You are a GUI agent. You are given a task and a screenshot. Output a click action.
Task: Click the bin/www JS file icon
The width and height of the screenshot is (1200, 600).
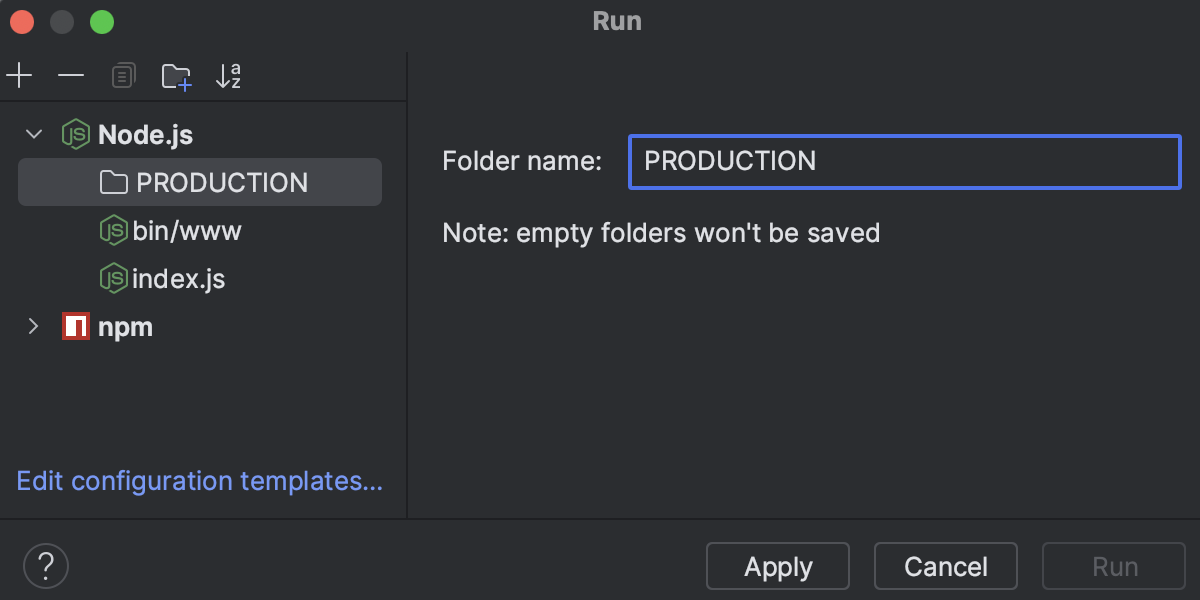113,231
